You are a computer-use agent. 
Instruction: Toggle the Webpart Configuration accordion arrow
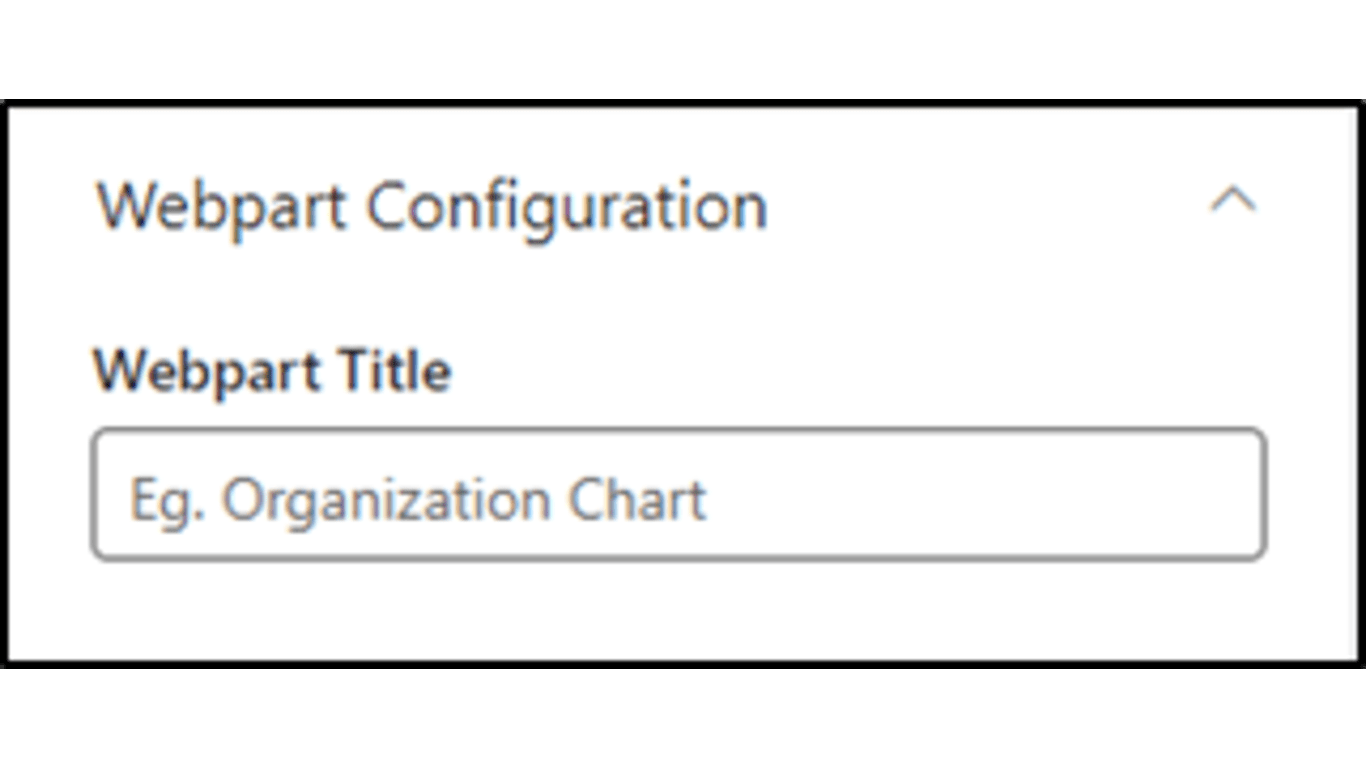click(x=1233, y=202)
